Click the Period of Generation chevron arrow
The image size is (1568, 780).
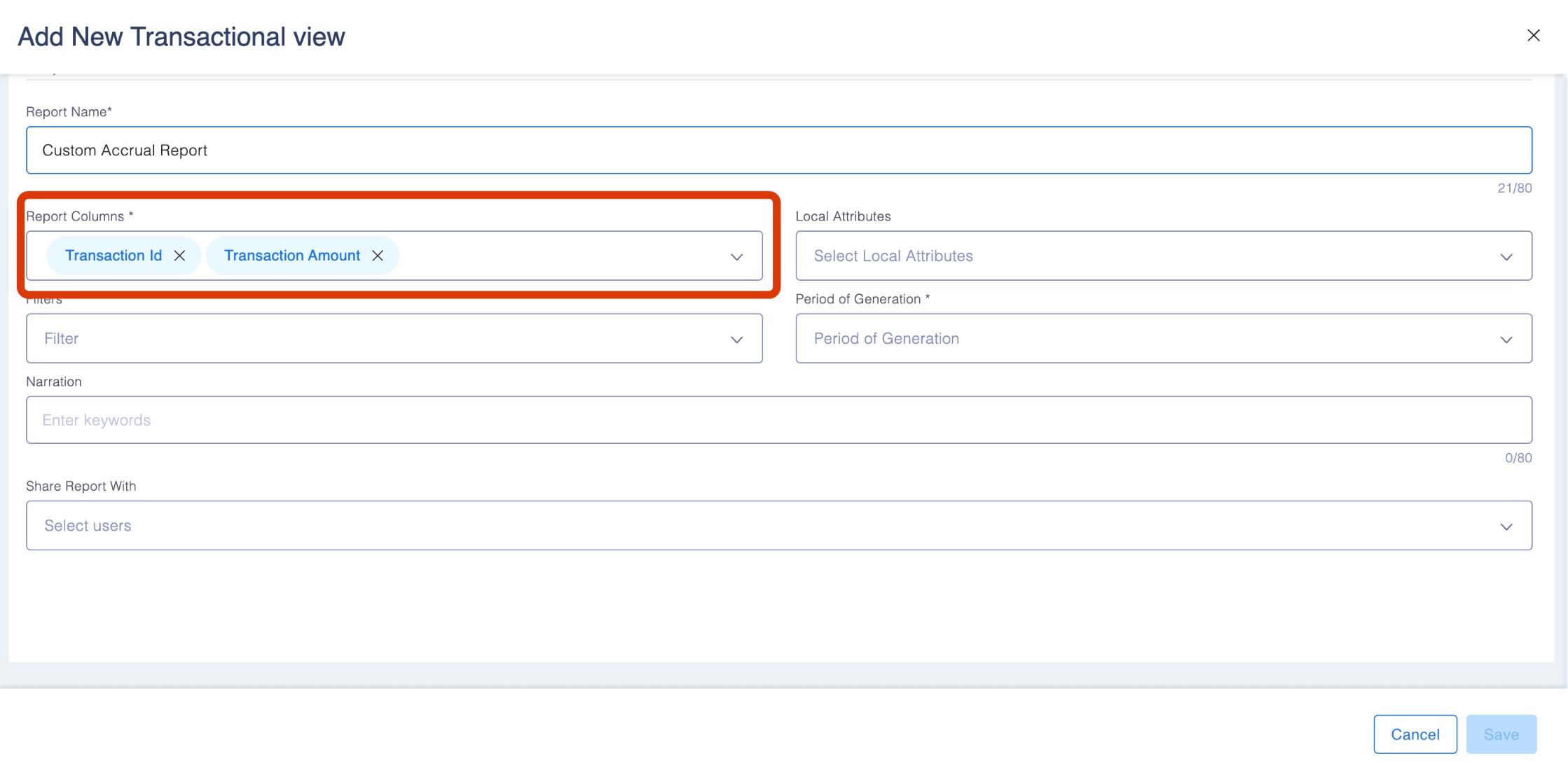coord(1506,340)
